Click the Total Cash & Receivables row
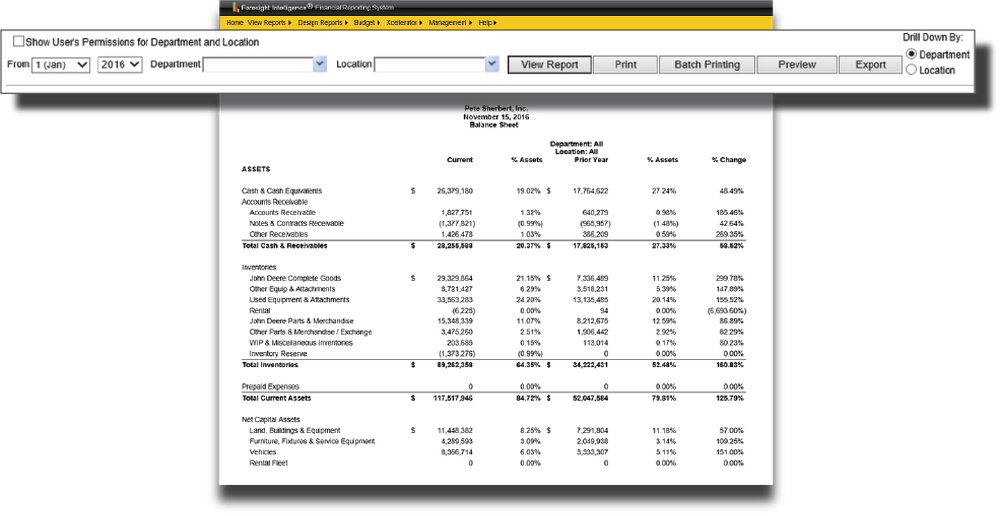This screenshot has height=516, width=1000. pyautogui.click(x=492, y=246)
